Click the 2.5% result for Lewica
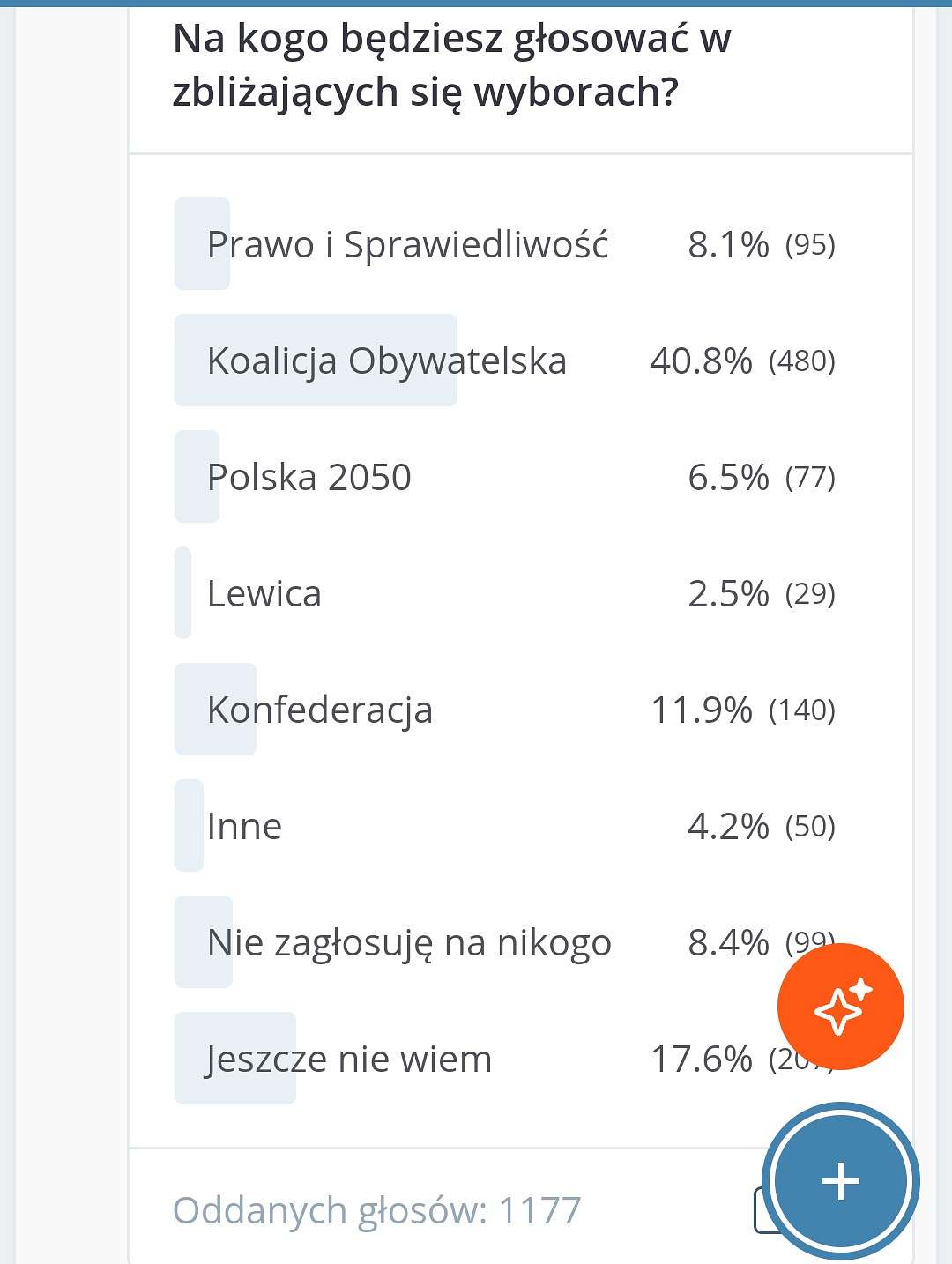 point(728,593)
